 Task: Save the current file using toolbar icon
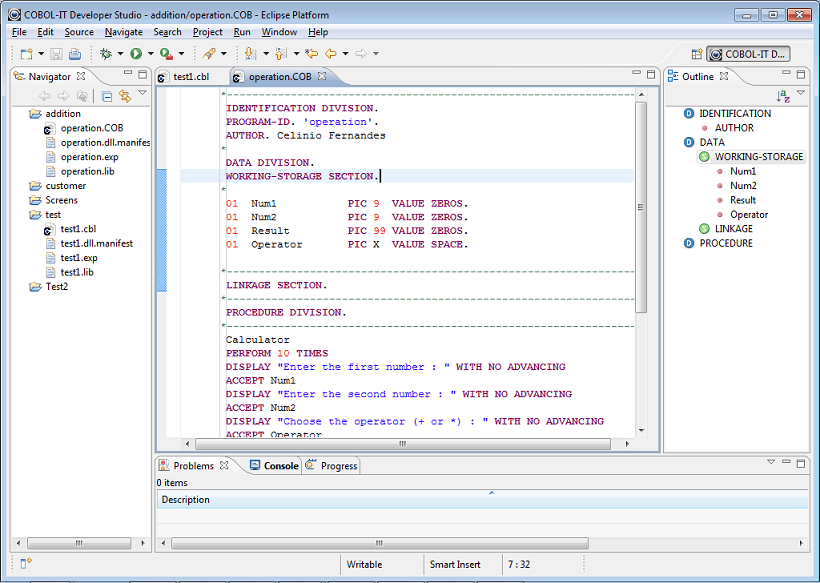(x=55, y=53)
